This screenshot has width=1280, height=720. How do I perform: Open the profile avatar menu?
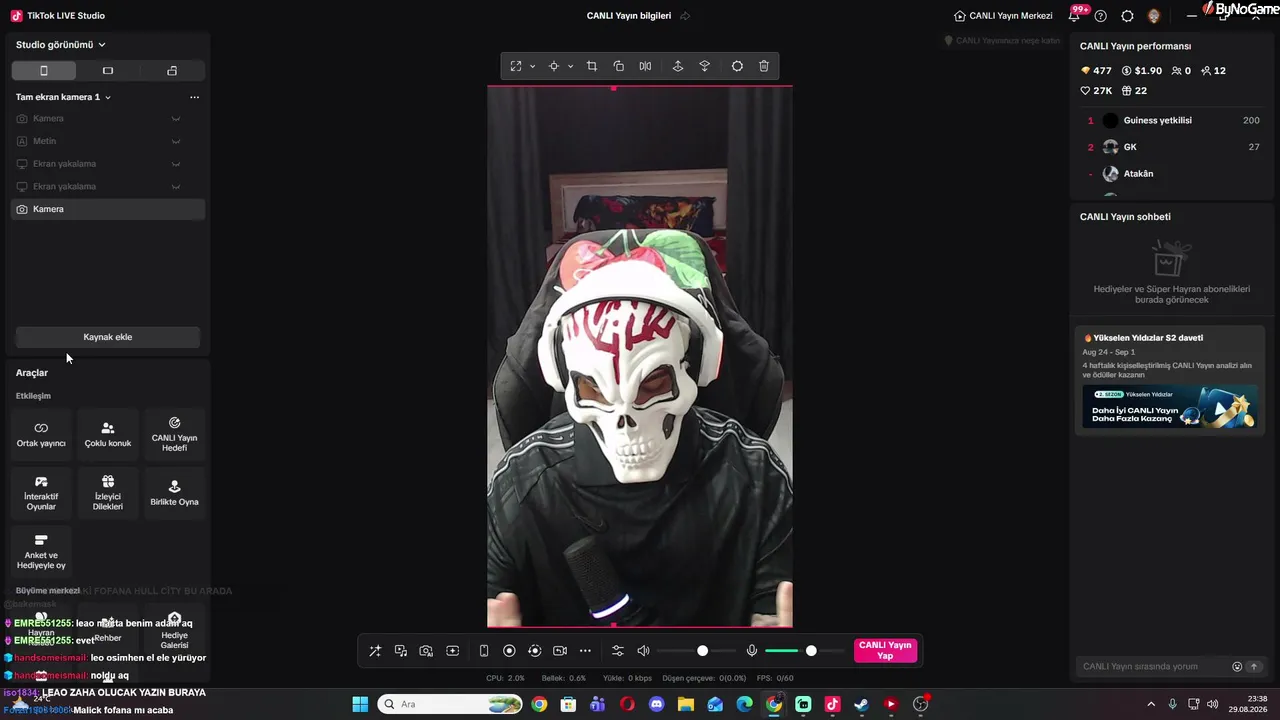pos(1154,16)
